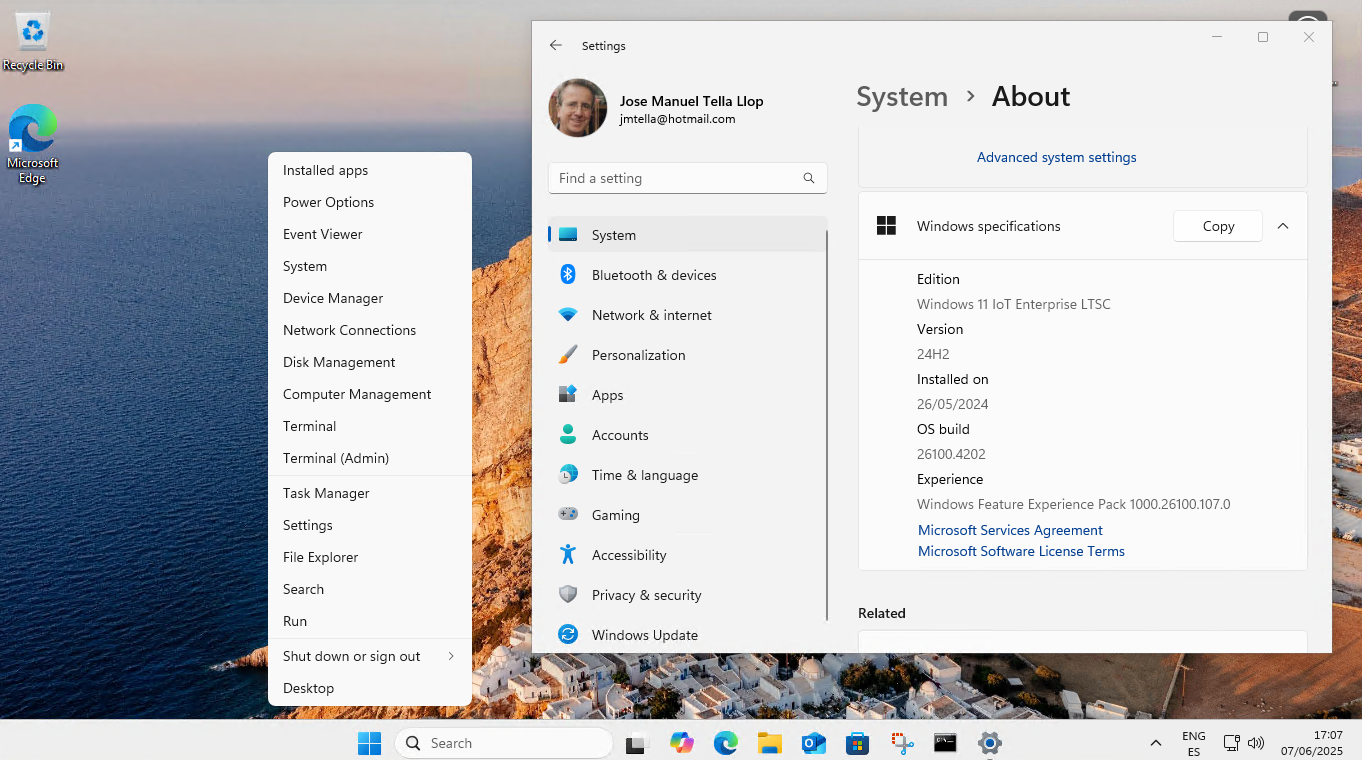
Task: Click the user profile photo
Action: pos(578,108)
